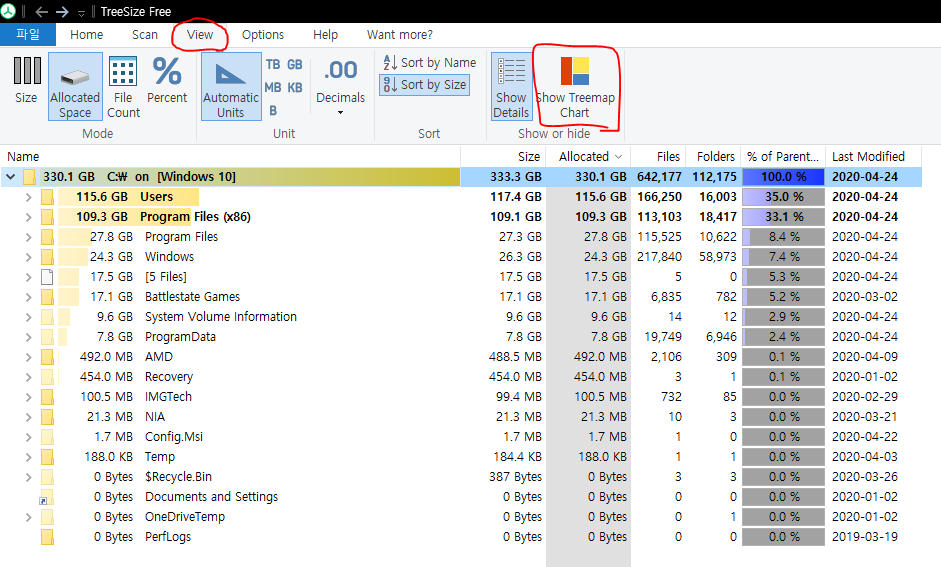Viewport: 941px width, 567px height.
Task: Switch to Percent mode
Action: (x=167, y=81)
